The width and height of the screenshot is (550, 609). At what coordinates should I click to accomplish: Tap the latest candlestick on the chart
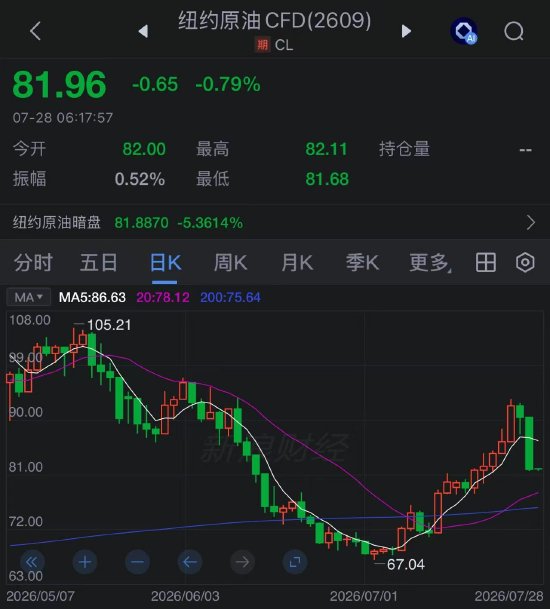(x=538, y=469)
